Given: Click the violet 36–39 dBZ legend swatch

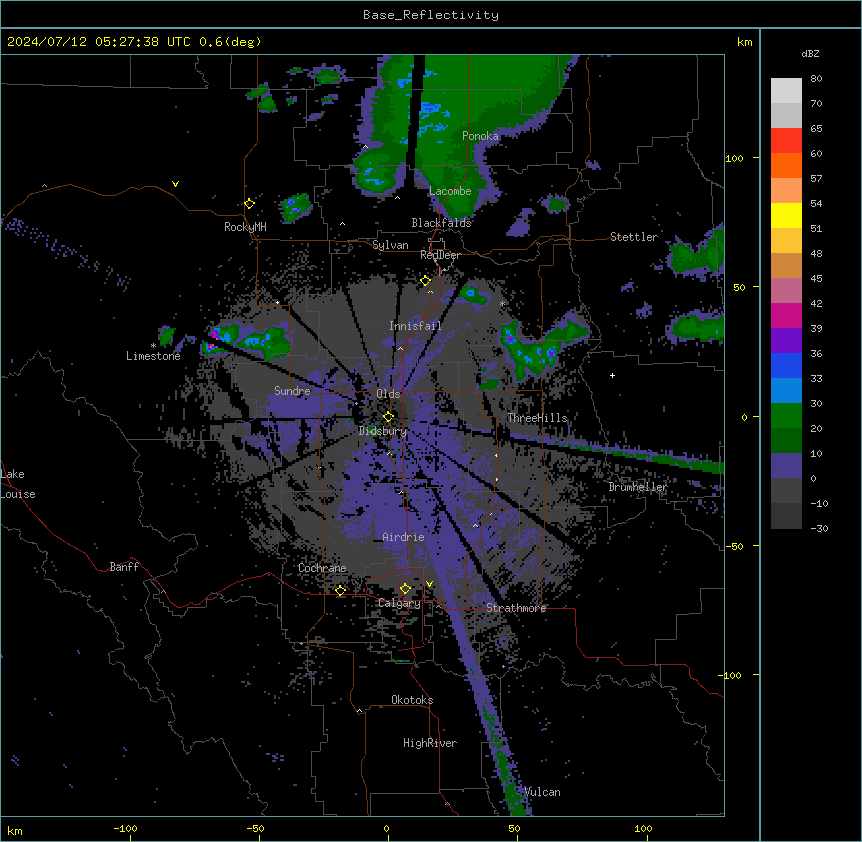Looking at the screenshot, I should point(786,341).
